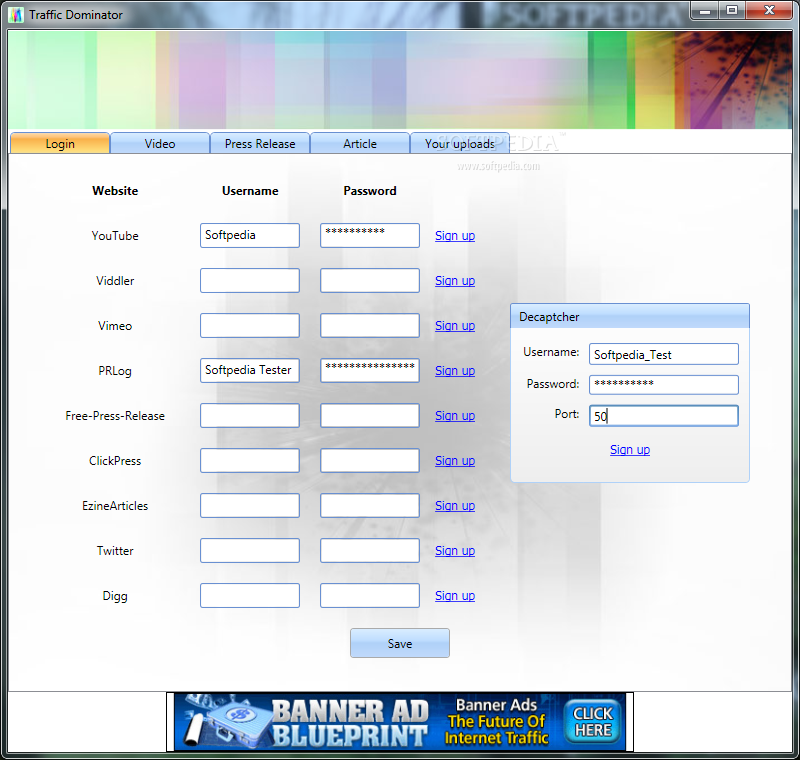
Task: Open the Vimeo Sign up link
Action: coord(455,325)
